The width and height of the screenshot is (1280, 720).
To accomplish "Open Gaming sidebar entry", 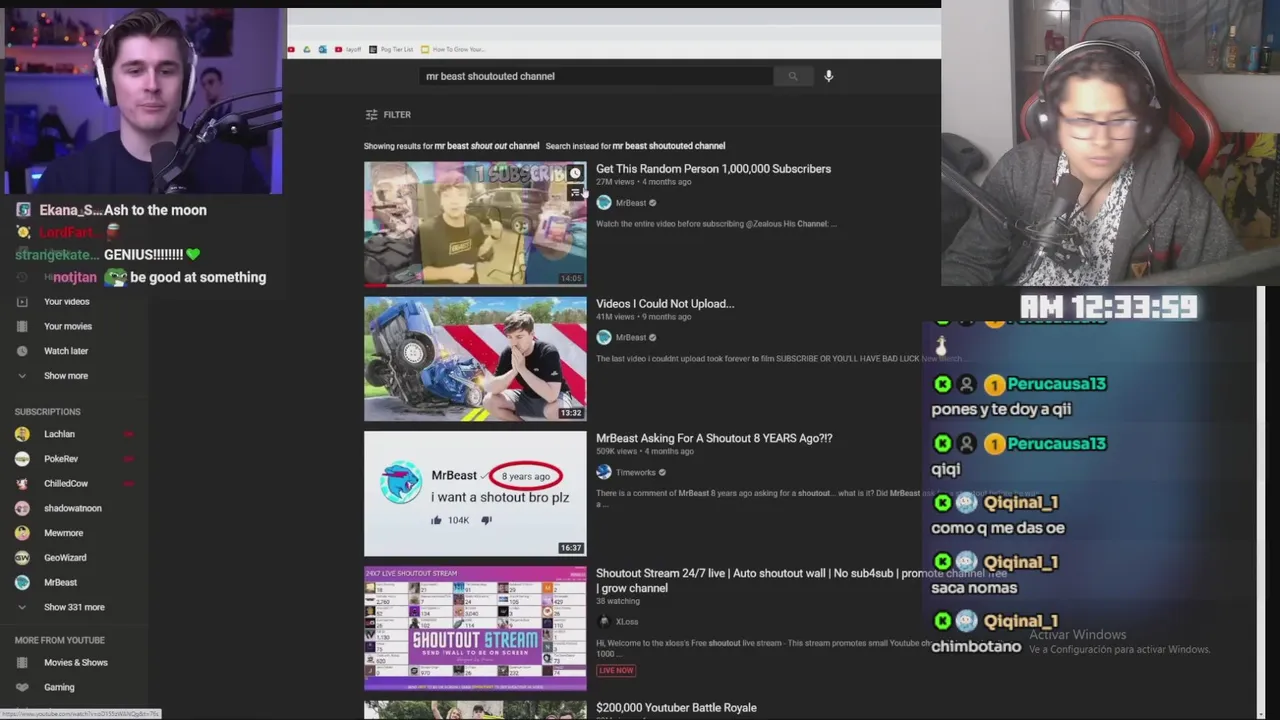I will pyautogui.click(x=59, y=687).
